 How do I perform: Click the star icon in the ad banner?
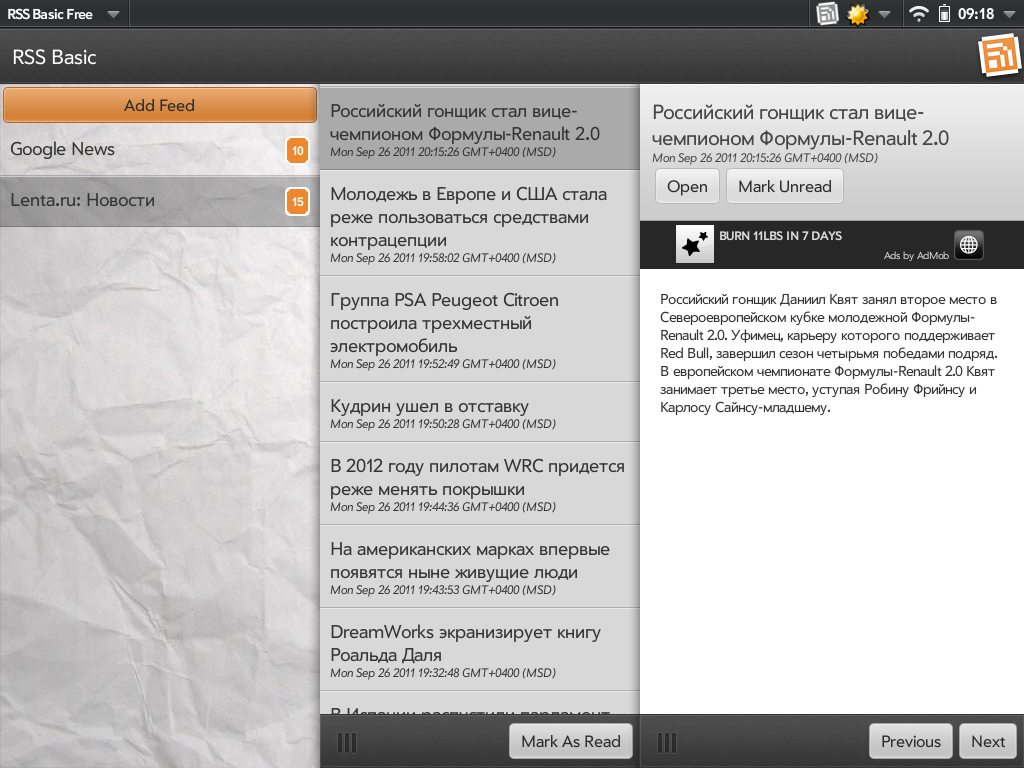pos(694,244)
